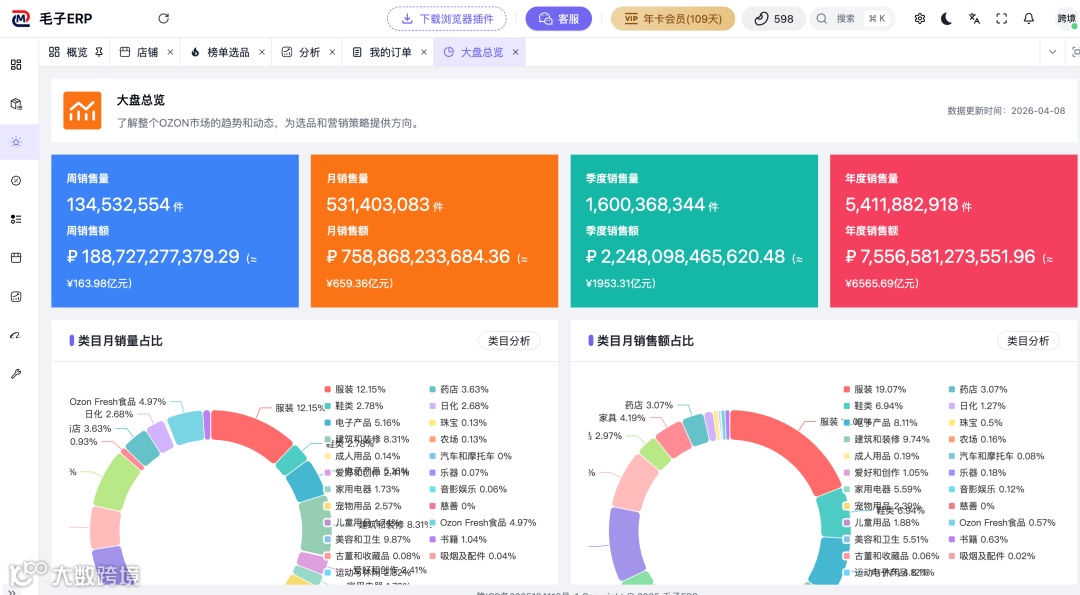Click the 搜索 search field
This screenshot has width=1080, height=595.
(852, 19)
